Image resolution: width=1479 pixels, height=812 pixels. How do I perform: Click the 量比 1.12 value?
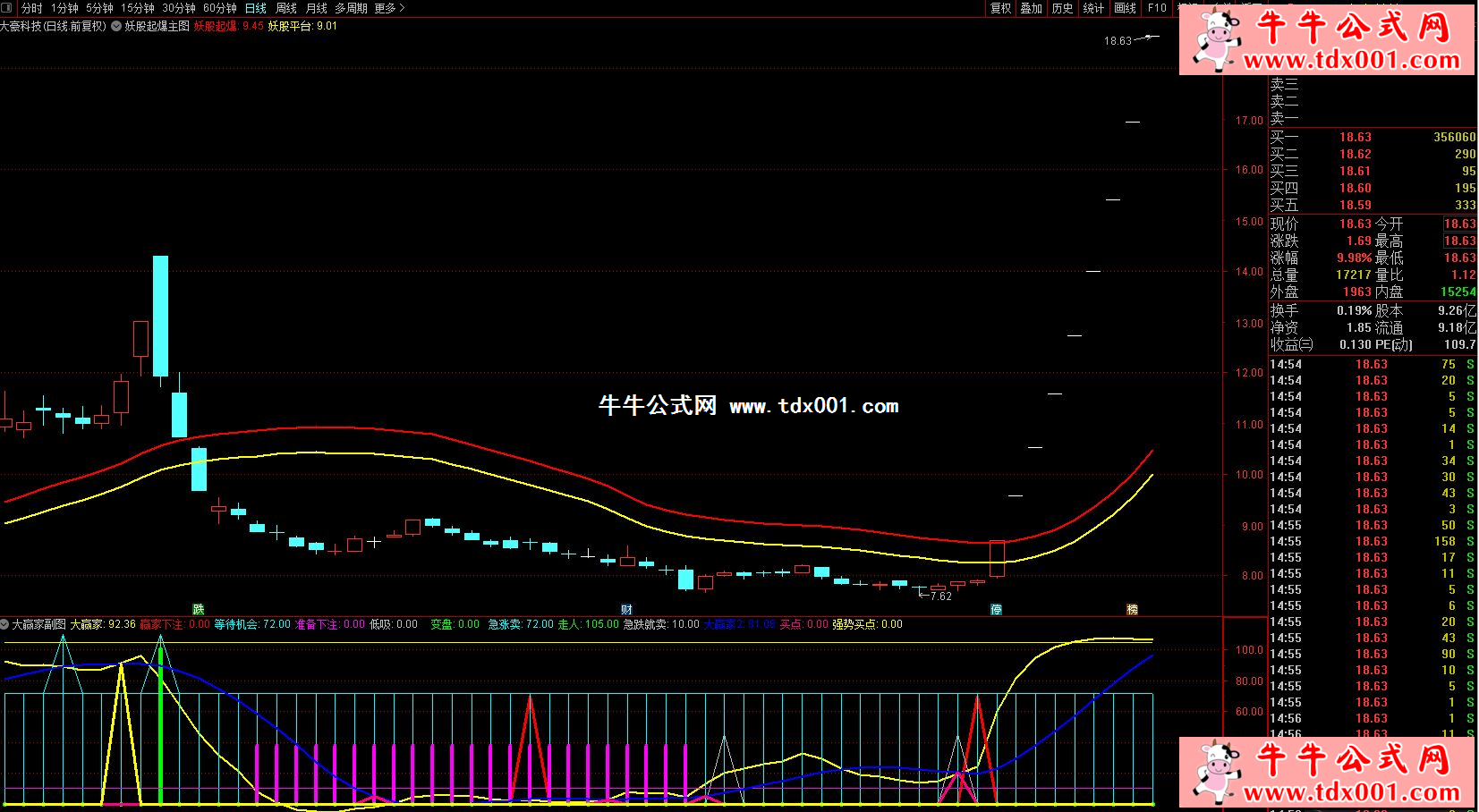(x=1464, y=275)
